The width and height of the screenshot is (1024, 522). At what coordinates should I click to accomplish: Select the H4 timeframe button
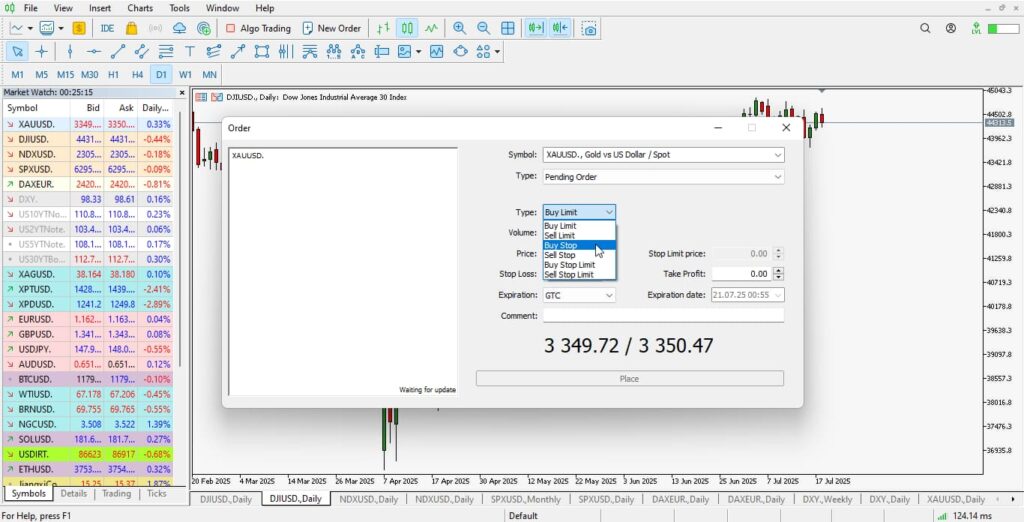click(137, 74)
